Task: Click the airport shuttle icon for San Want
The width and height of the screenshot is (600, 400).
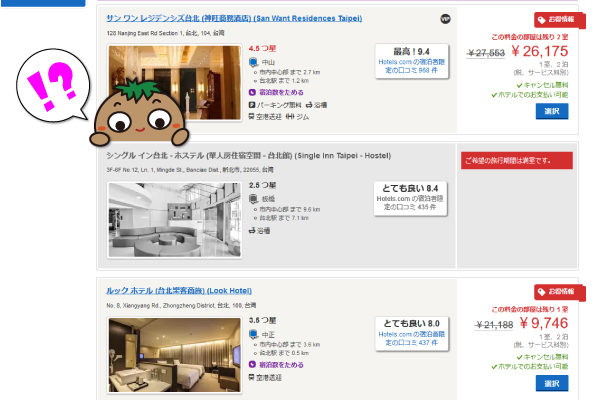Action: point(252,116)
